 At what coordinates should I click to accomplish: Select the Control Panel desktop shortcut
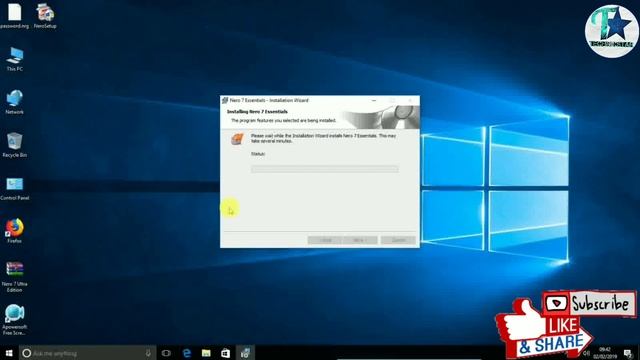pyautogui.click(x=15, y=188)
